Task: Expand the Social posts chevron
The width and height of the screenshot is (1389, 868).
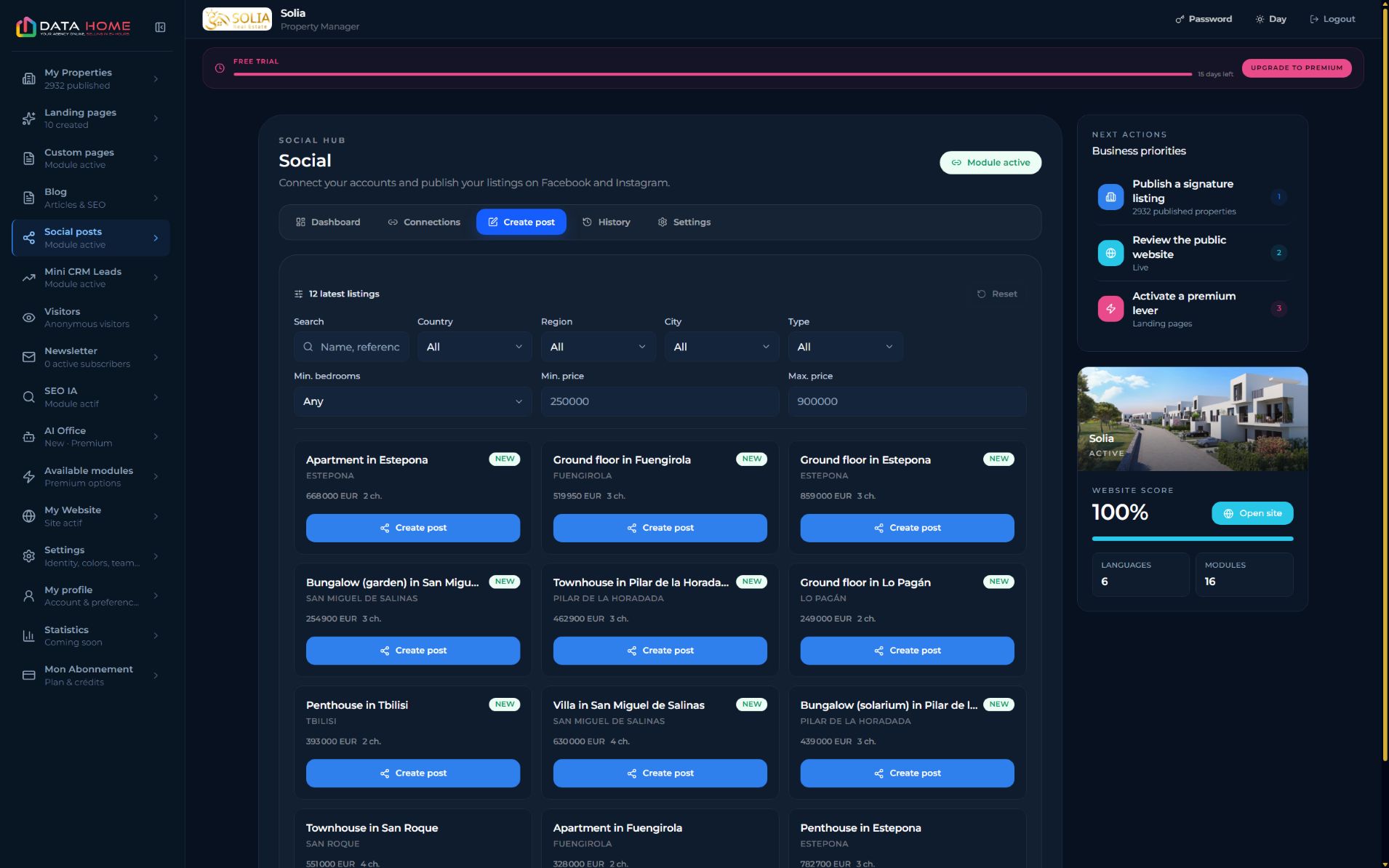Action: coord(156,238)
